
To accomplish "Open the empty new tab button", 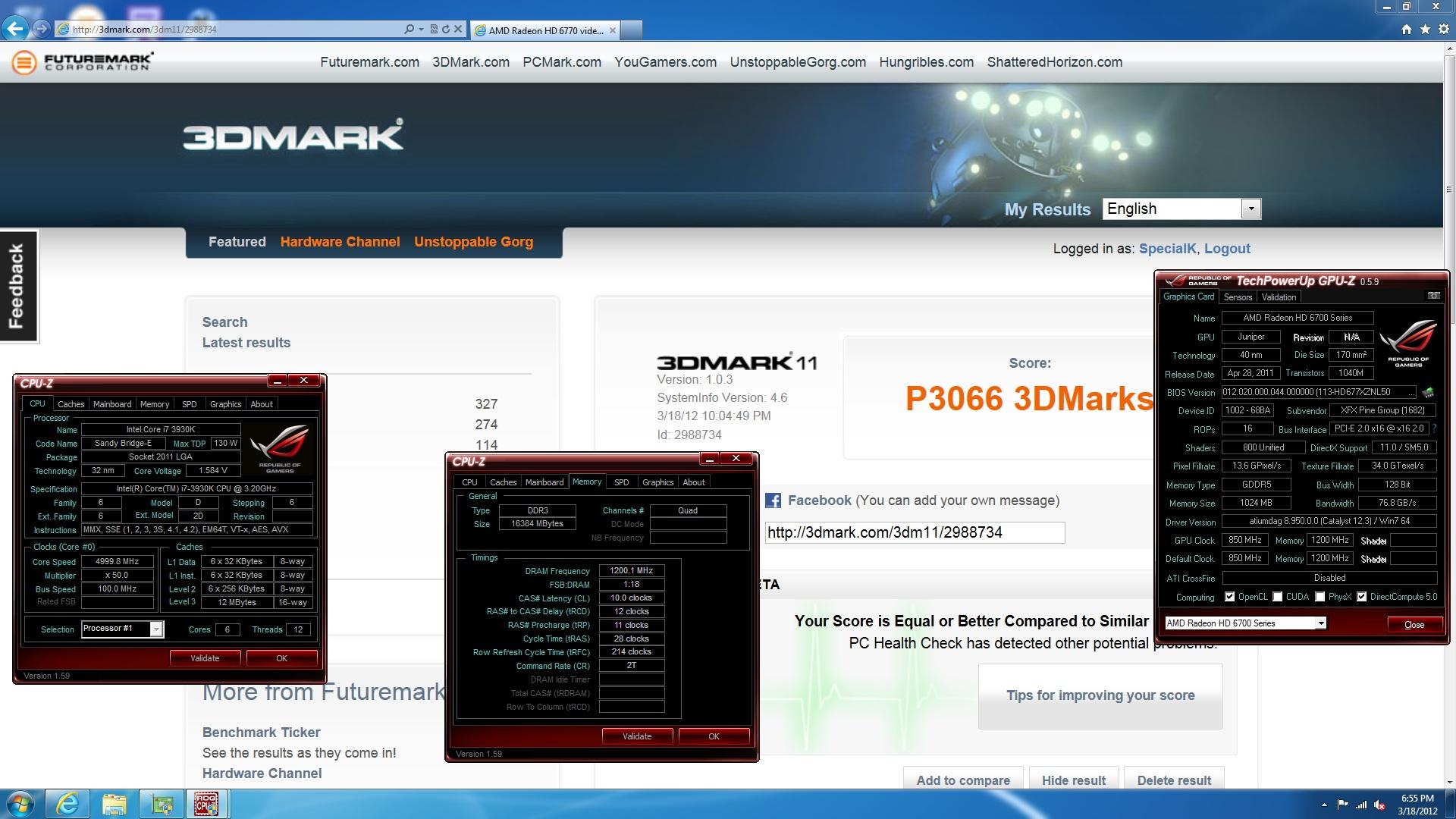I will [x=632, y=30].
